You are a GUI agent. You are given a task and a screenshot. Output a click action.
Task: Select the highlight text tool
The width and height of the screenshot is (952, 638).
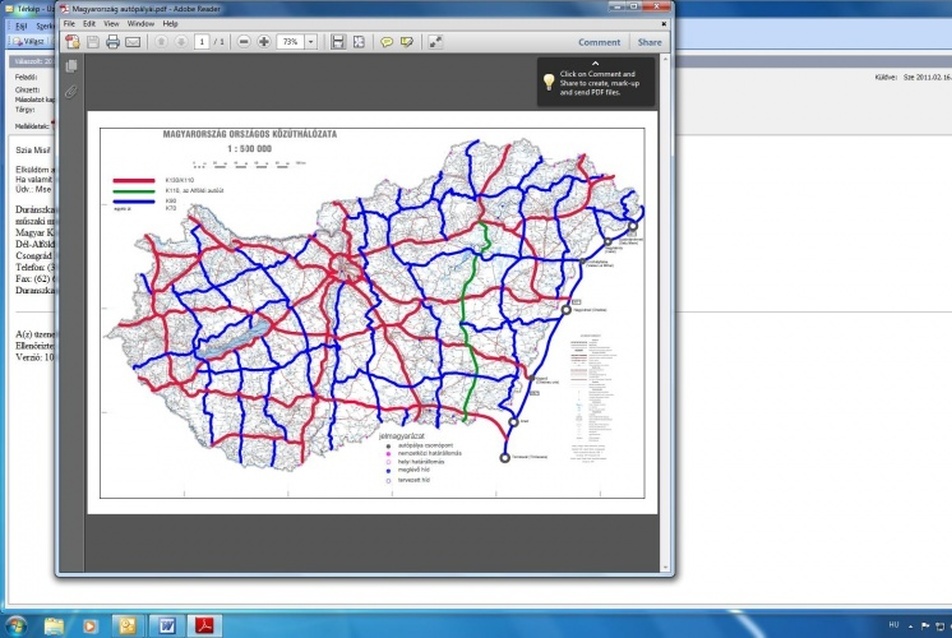point(407,42)
